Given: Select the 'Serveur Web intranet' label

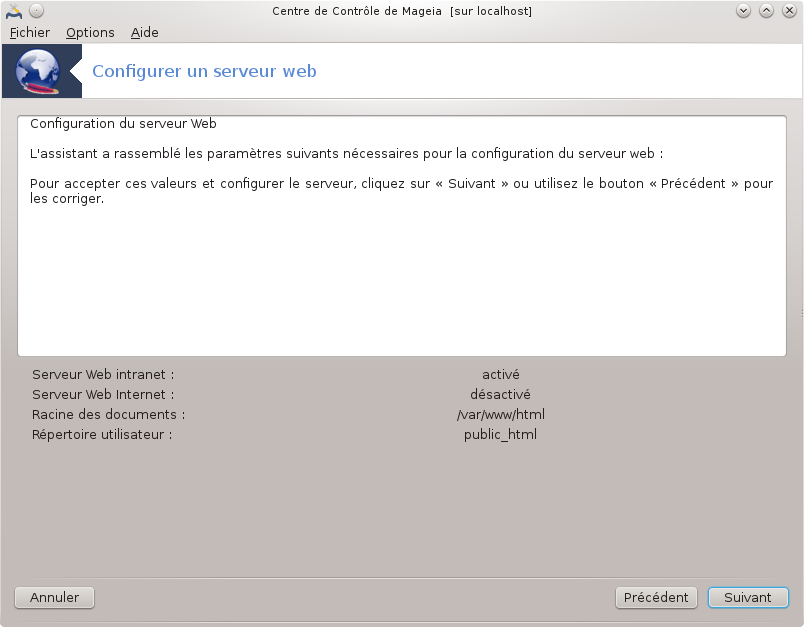Looking at the screenshot, I should click(x=103, y=375).
